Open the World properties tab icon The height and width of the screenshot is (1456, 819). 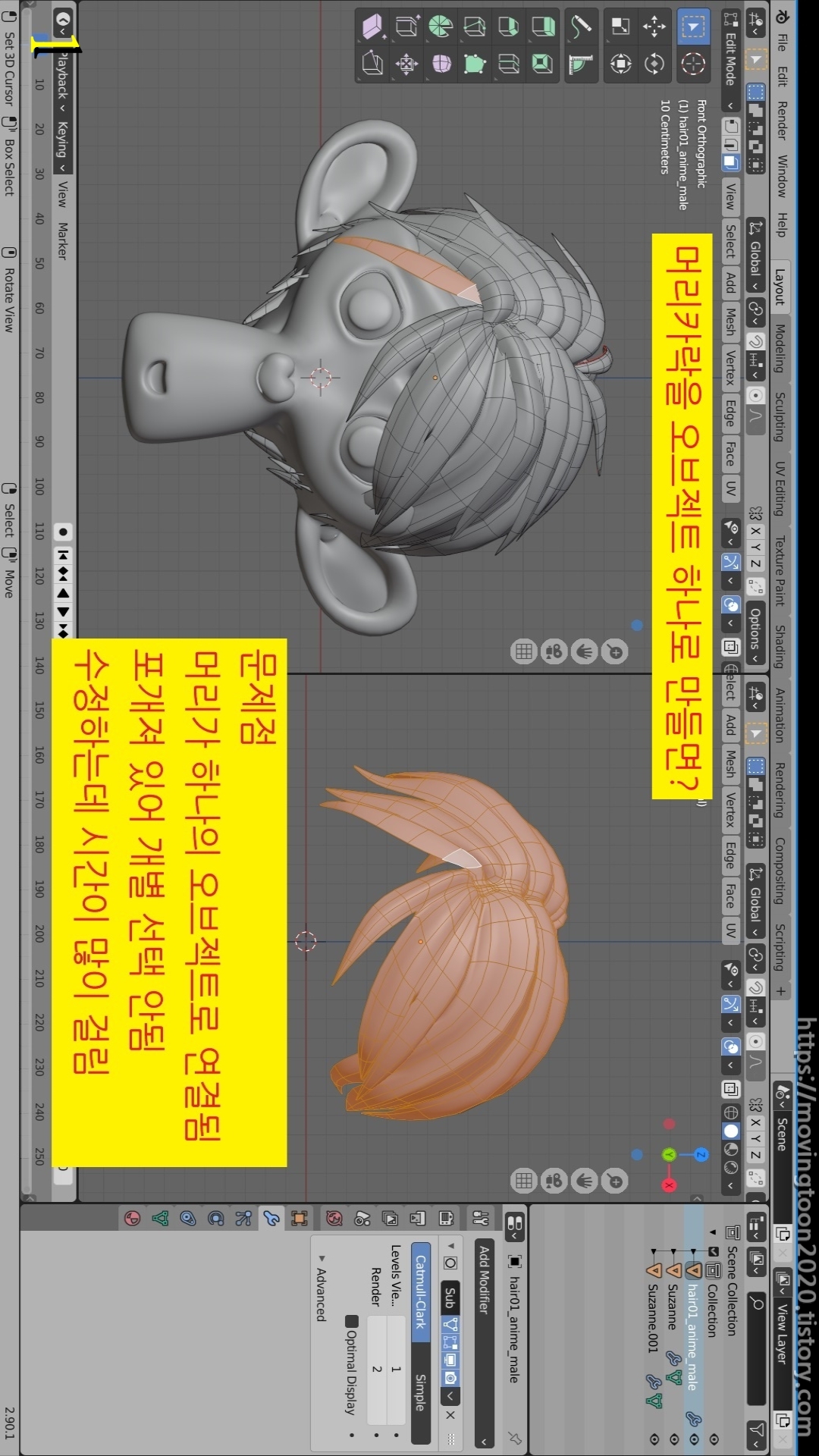334,1219
